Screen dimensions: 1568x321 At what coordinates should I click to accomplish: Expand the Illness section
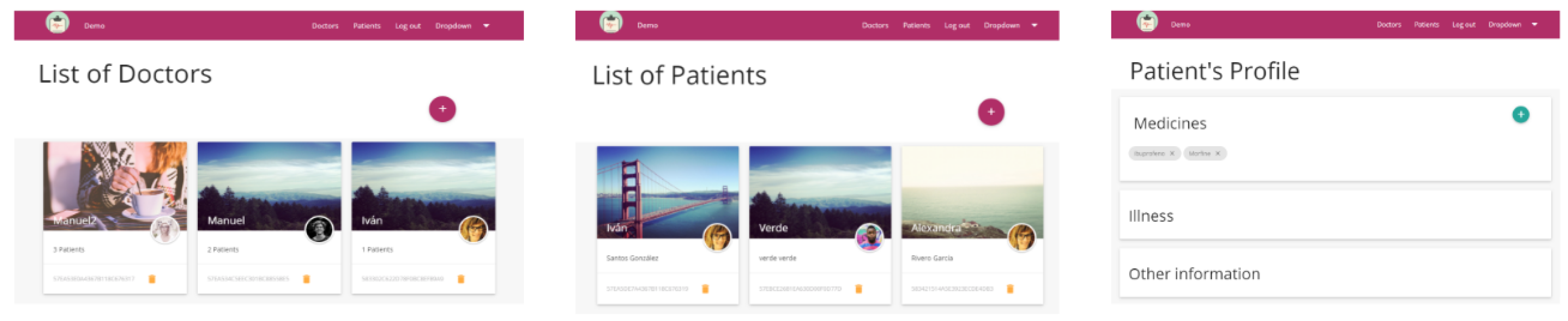click(1334, 216)
